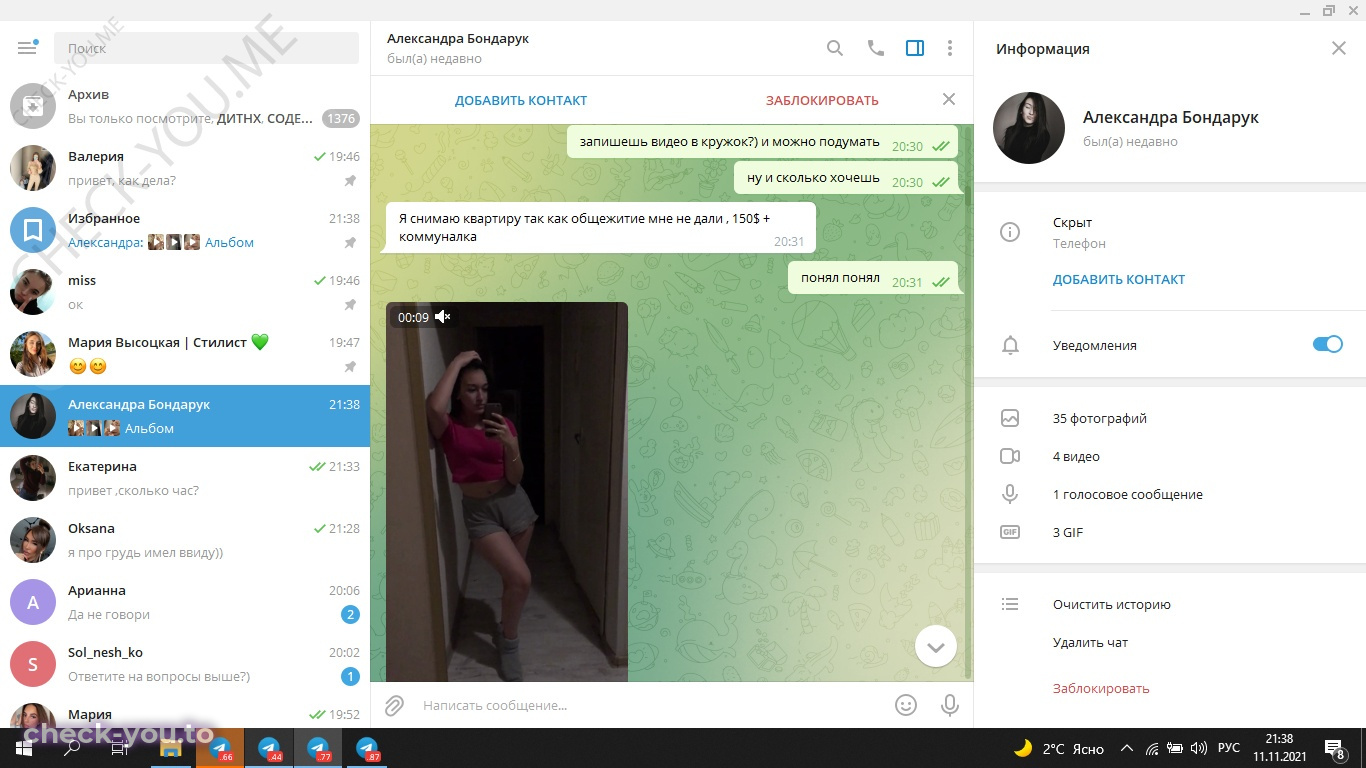Open the emoji picker smiley icon
Screen dimensions: 1366x768
pyautogui.click(x=906, y=705)
